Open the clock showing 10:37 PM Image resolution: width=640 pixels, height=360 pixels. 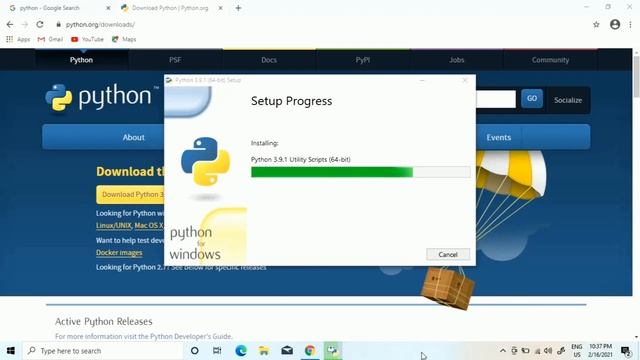(600, 351)
